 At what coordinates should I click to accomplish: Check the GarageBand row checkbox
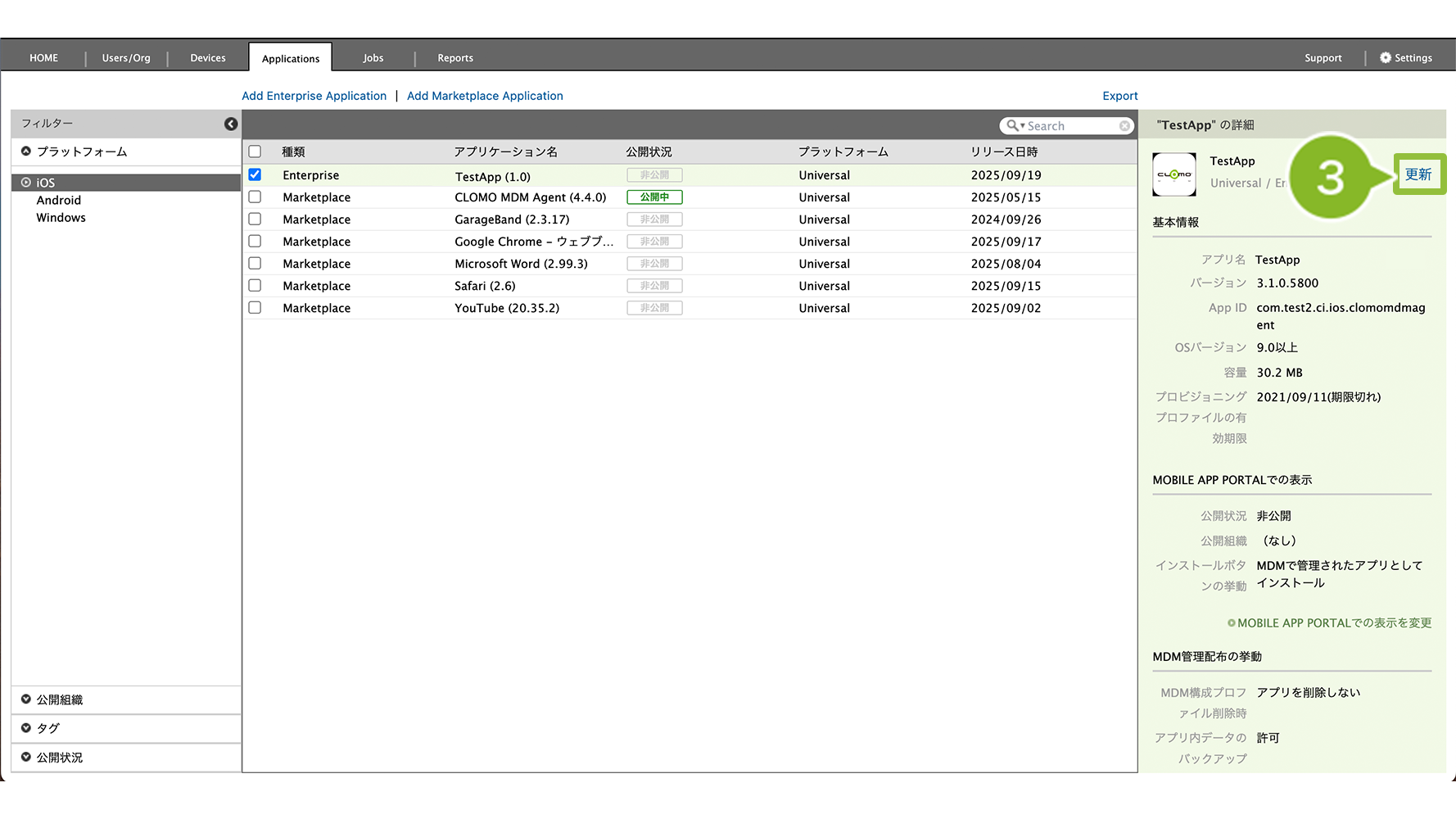(255, 219)
